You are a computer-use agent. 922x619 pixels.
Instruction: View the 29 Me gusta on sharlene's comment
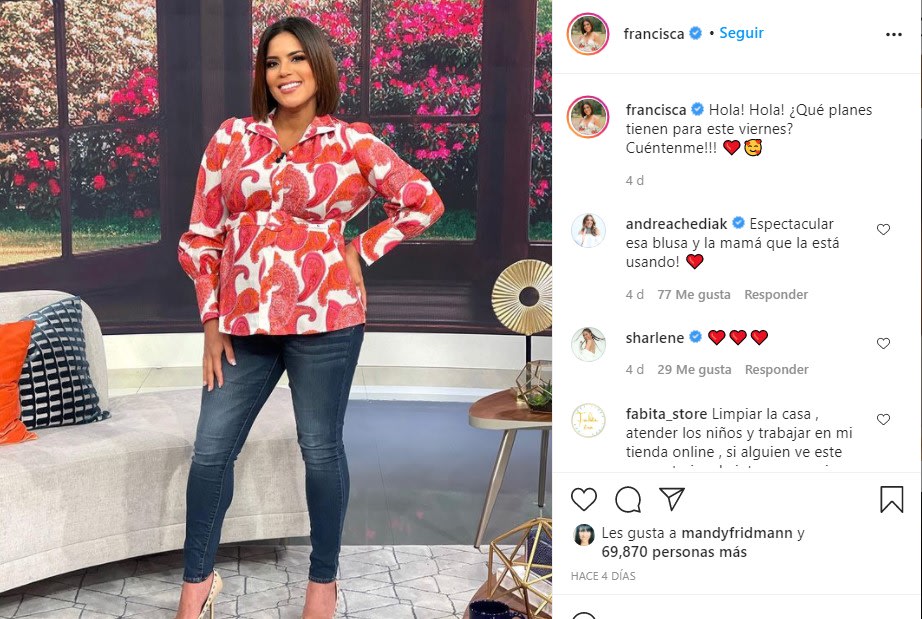coord(694,370)
